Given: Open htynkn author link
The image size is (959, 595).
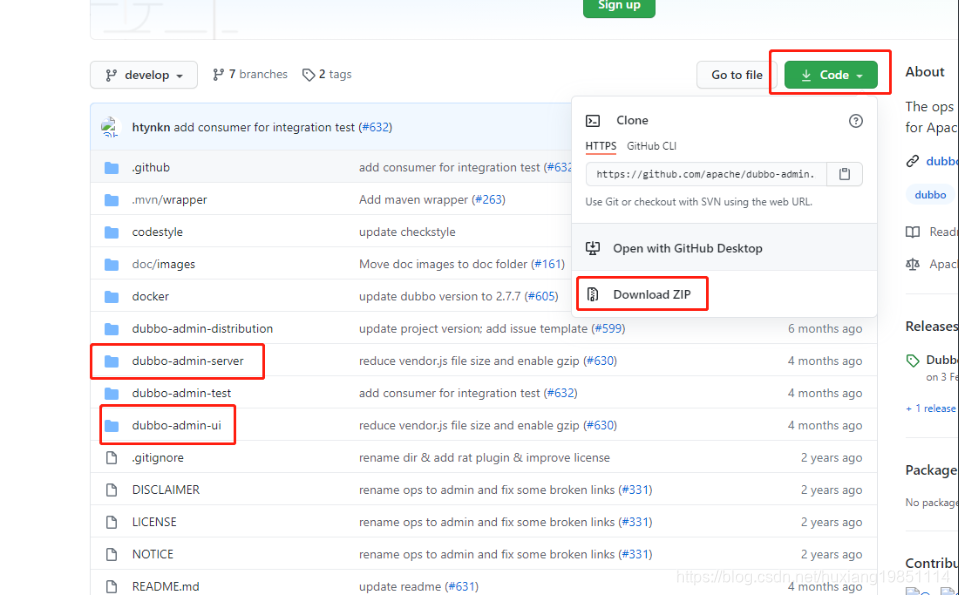Looking at the screenshot, I should click(x=151, y=127).
